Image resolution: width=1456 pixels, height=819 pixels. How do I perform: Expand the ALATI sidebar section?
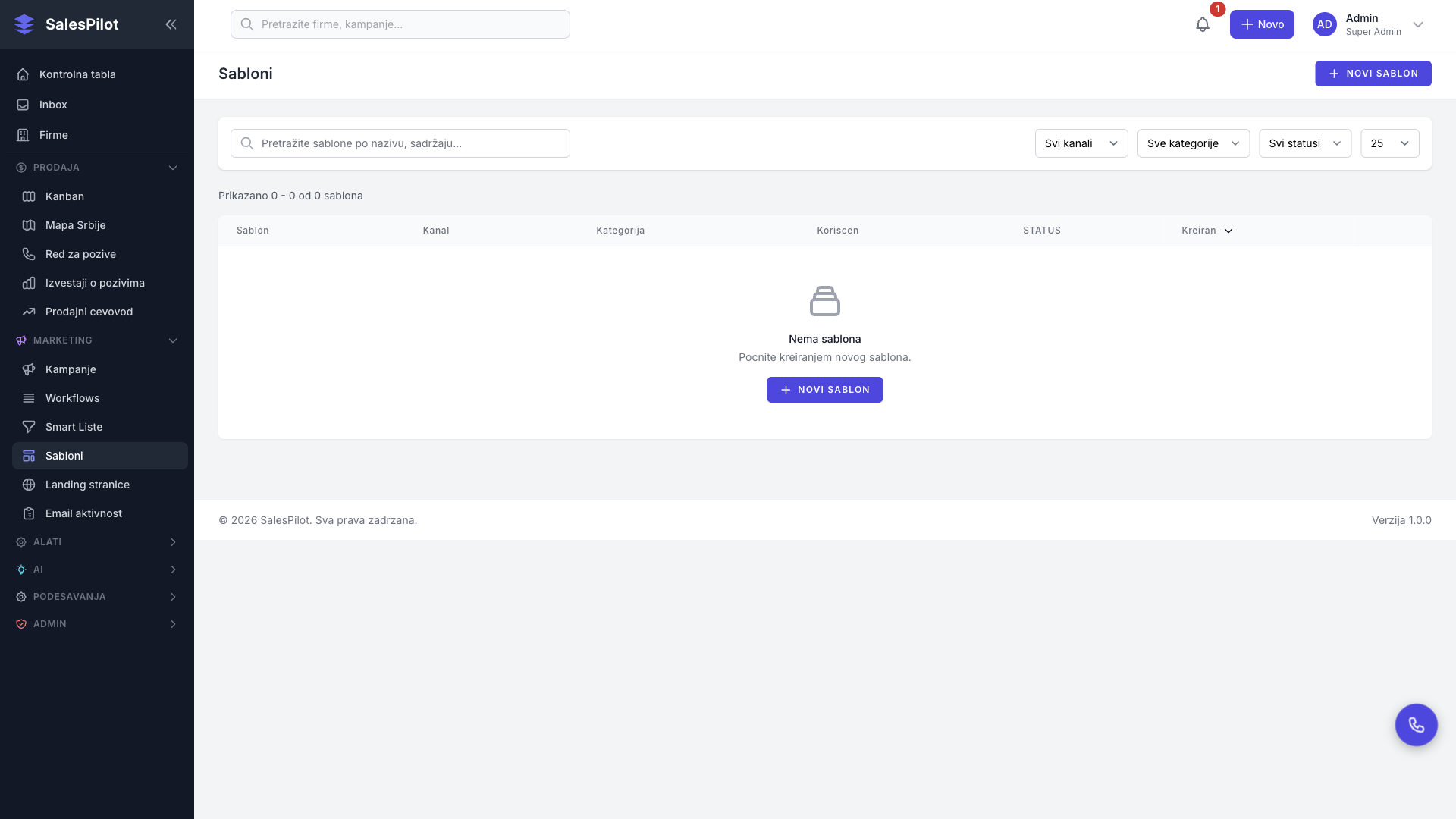coord(172,542)
